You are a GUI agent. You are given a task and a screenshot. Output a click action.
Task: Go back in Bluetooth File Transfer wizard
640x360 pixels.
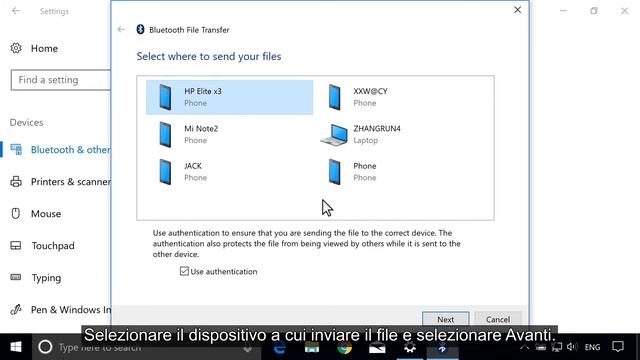(121, 29)
